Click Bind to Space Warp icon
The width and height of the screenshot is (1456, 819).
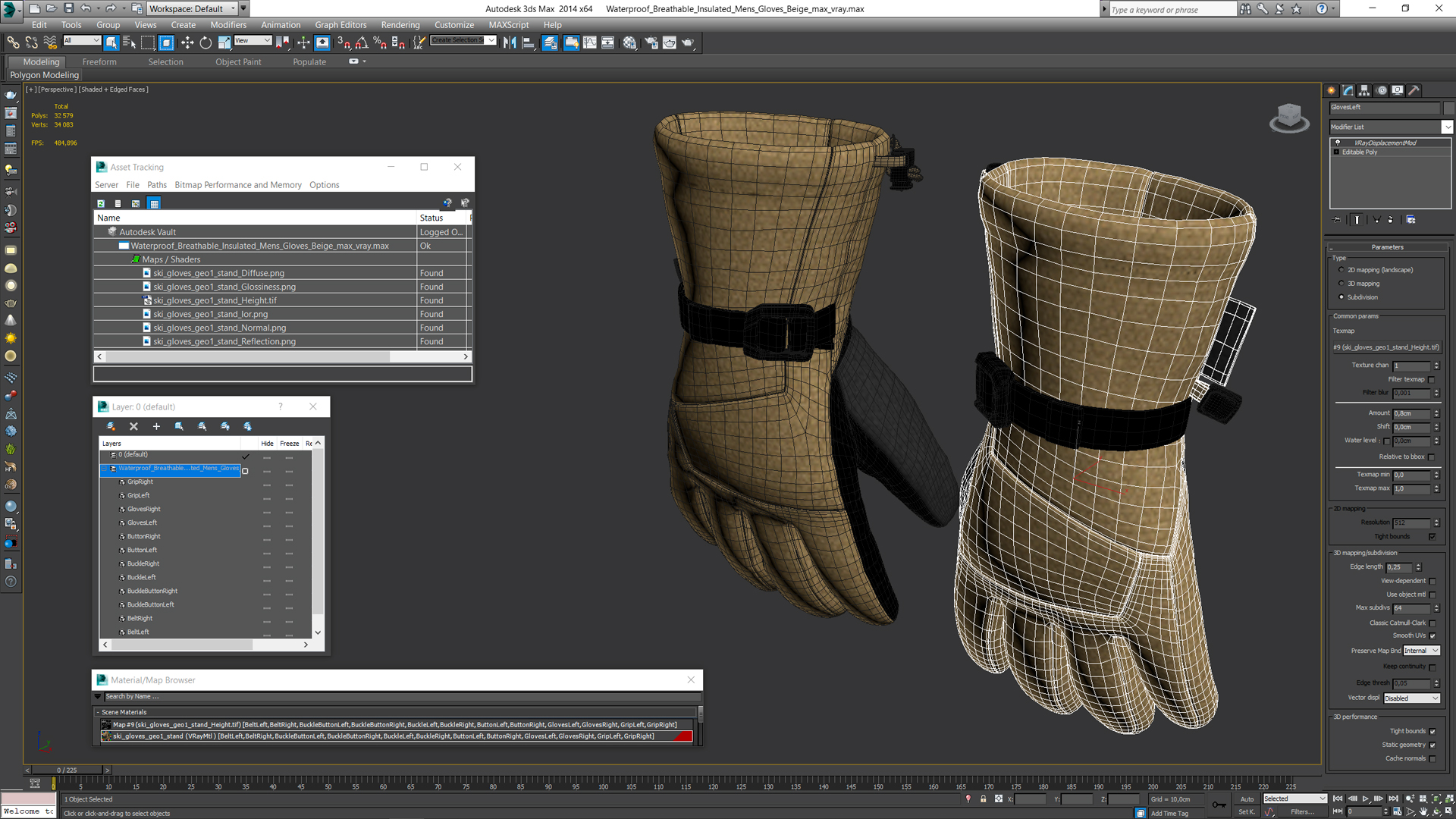(49, 43)
